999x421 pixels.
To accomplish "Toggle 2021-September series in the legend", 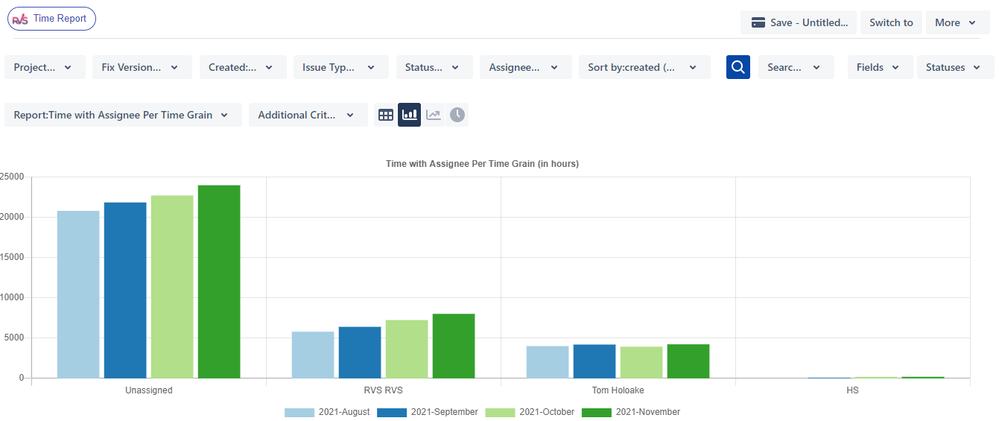I will click(x=428, y=412).
